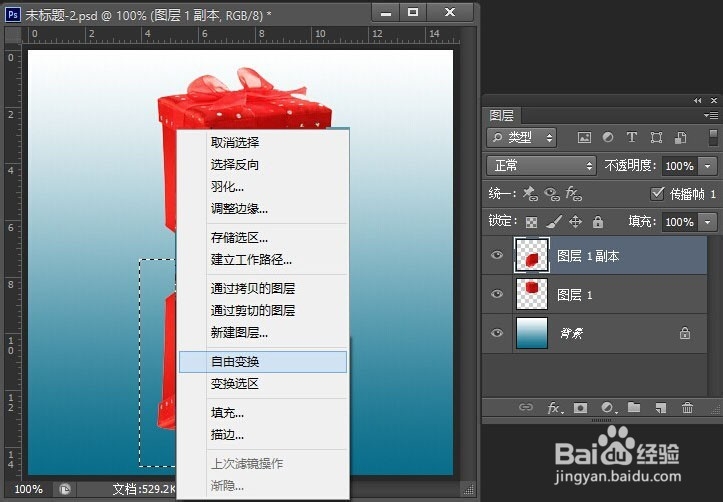Collapse the layers panel to icons

point(698,100)
